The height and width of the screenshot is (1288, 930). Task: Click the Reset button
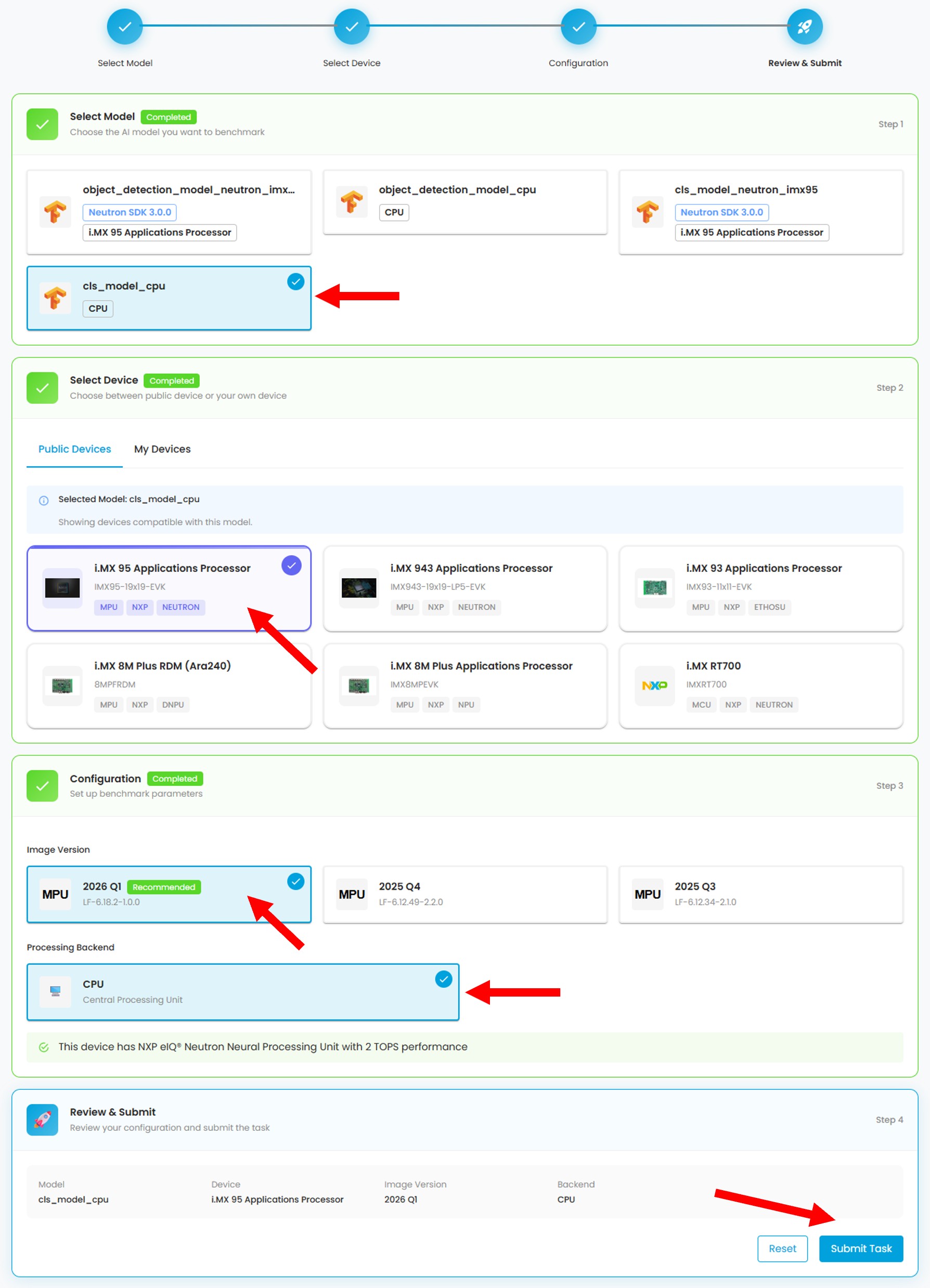782,1248
